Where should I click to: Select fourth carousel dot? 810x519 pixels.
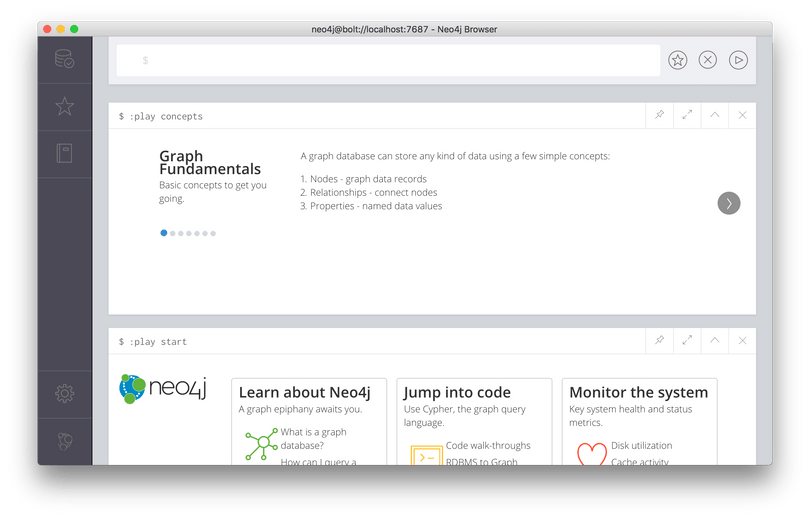click(x=189, y=233)
